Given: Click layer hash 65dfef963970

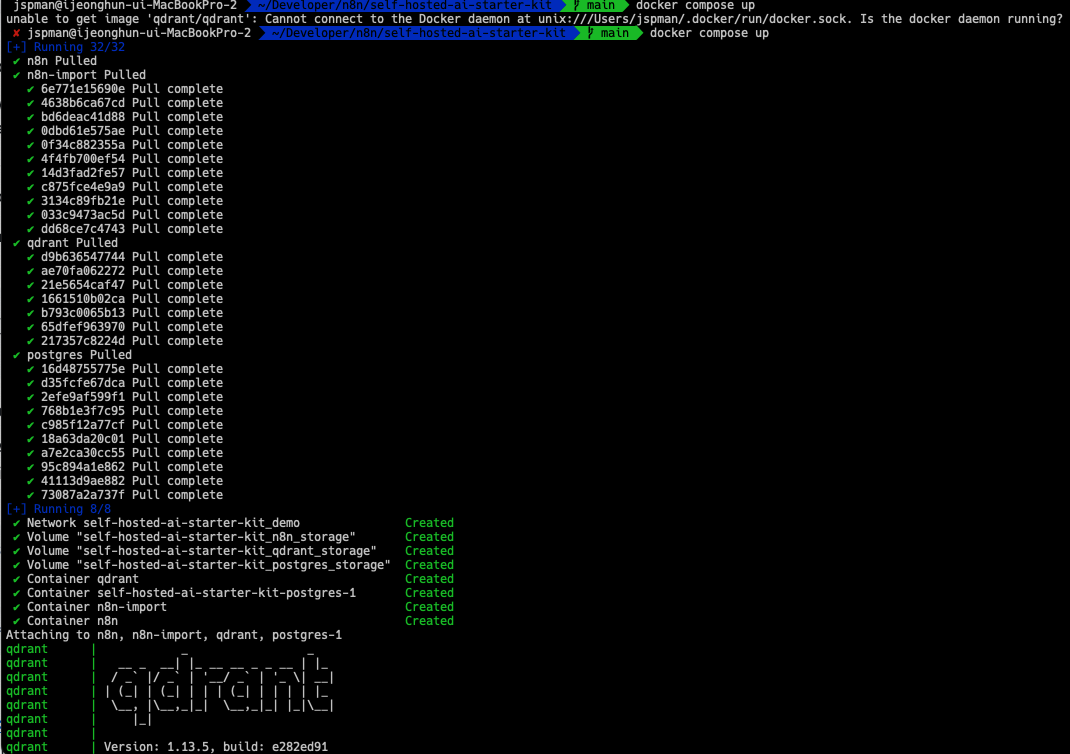Looking at the screenshot, I should 83,327.
